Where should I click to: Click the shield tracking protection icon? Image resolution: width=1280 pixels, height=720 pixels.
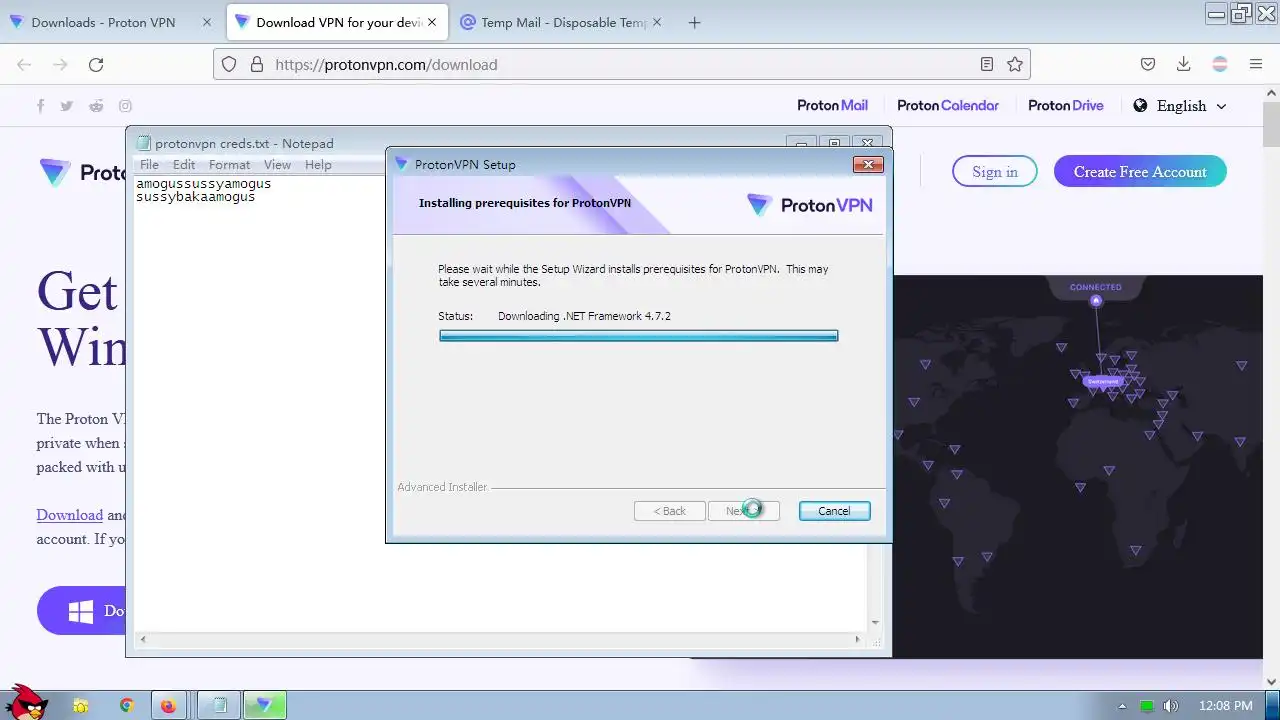(229, 64)
